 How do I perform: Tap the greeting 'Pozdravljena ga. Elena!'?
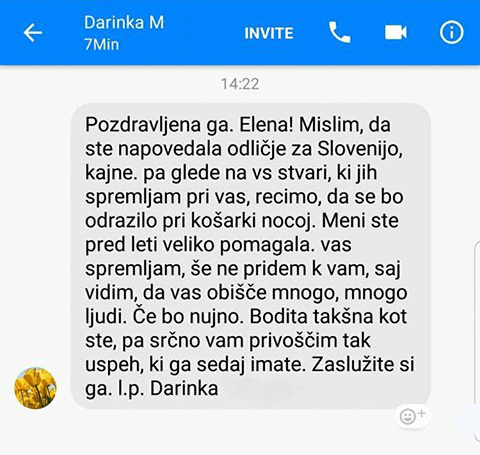(189, 125)
